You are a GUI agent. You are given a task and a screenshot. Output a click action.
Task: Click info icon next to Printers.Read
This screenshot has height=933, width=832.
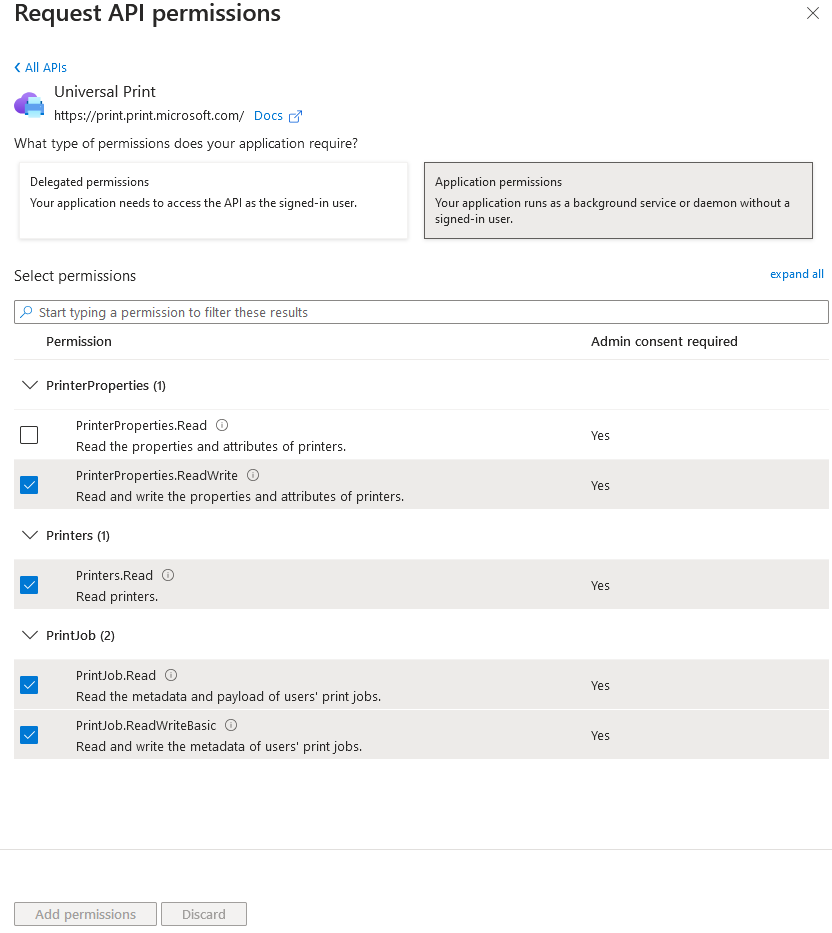coord(168,575)
